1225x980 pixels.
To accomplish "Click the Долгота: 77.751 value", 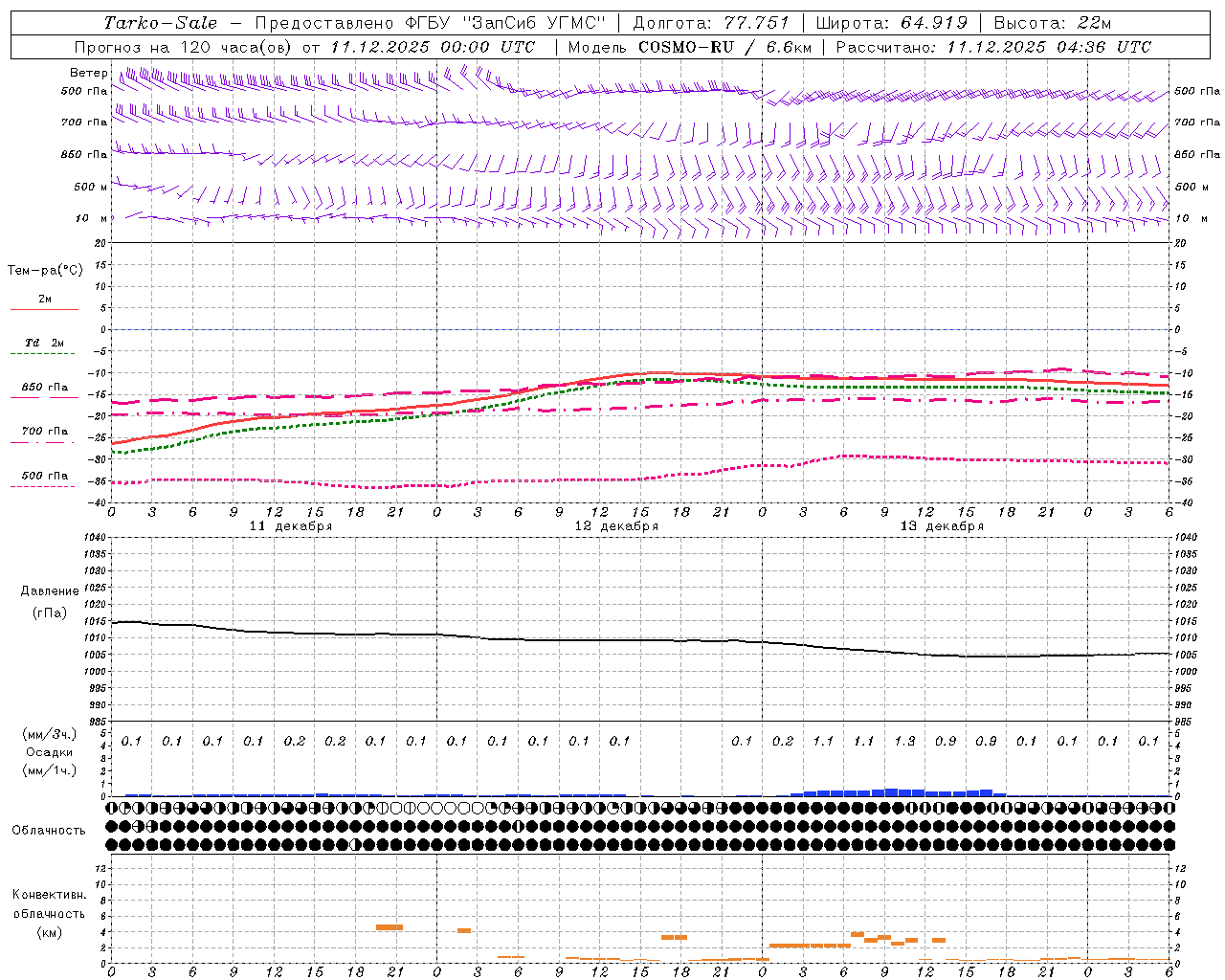I will 711,23.
